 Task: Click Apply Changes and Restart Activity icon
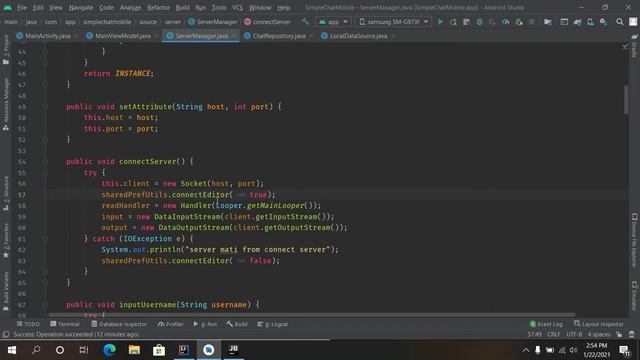click(x=453, y=22)
